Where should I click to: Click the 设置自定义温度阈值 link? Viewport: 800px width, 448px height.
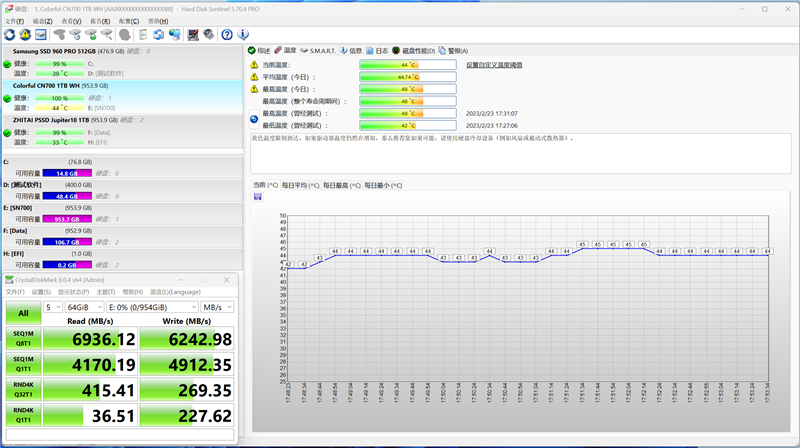(x=494, y=65)
